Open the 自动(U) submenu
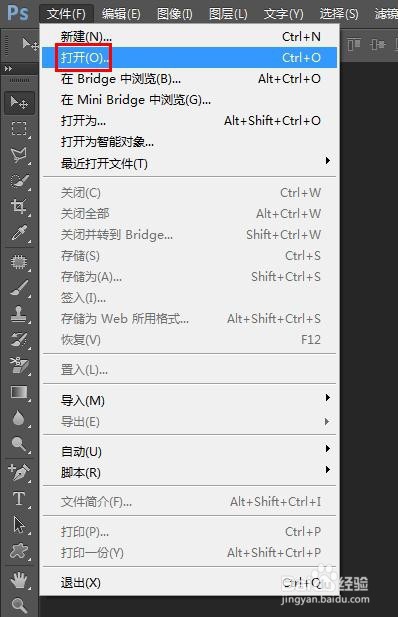 point(189,451)
